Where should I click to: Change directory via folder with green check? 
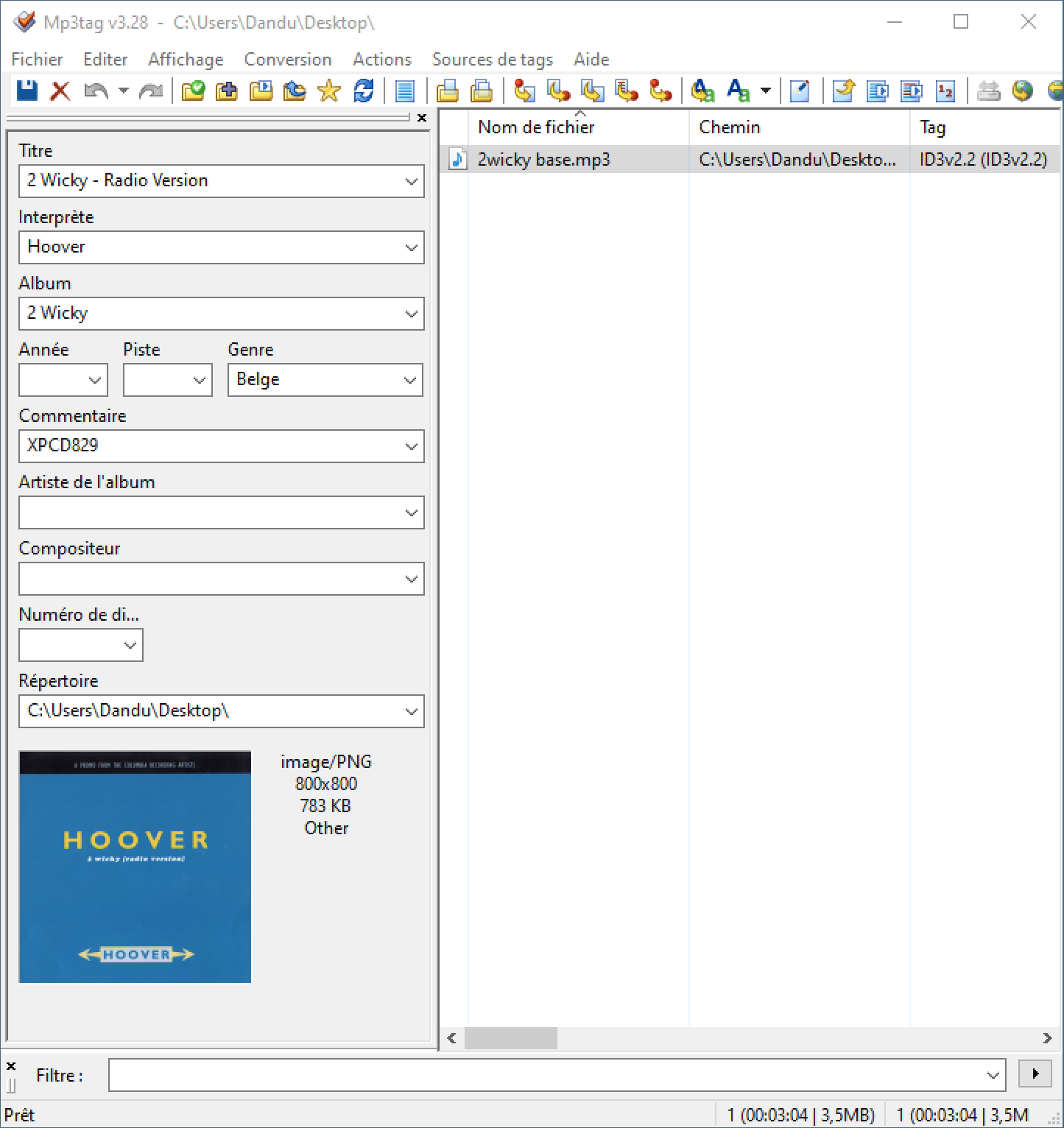point(193,91)
